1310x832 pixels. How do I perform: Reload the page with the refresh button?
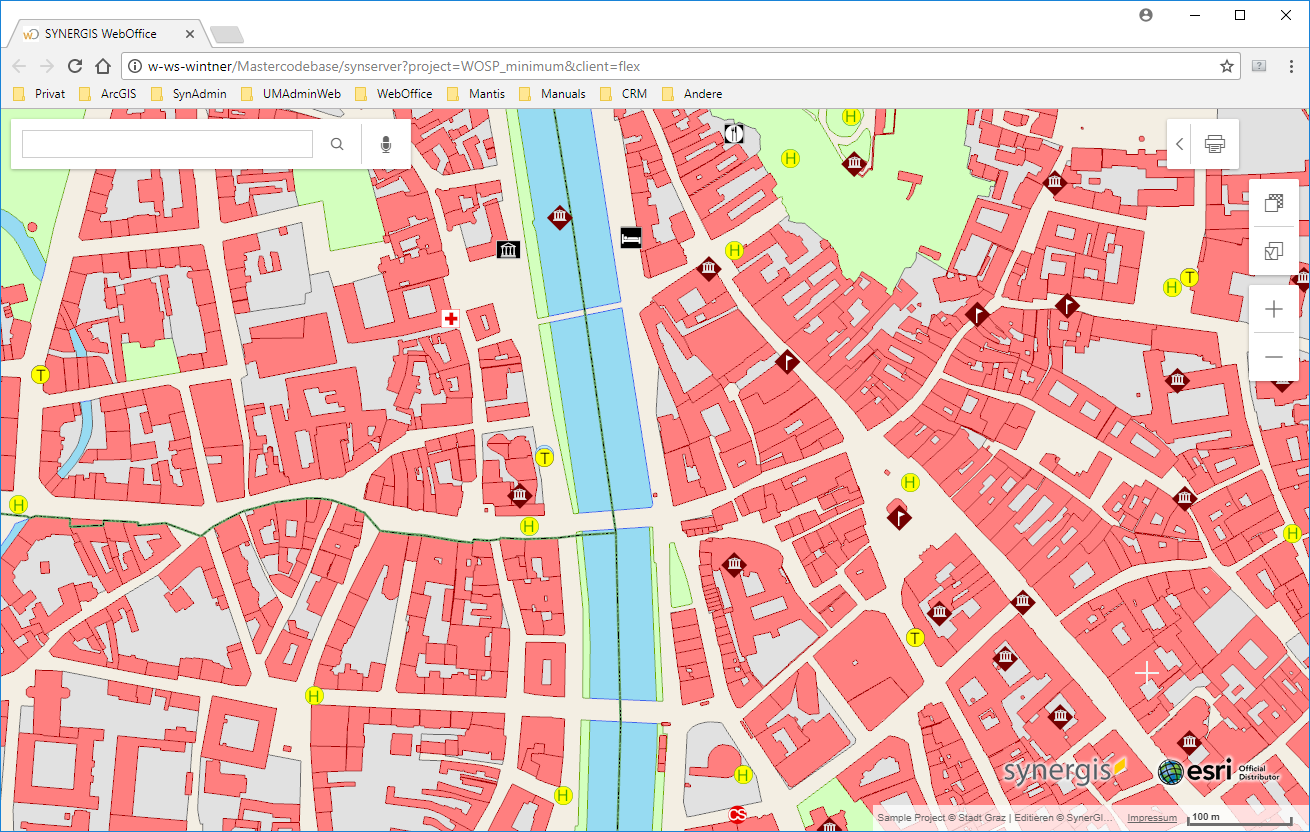[75, 66]
